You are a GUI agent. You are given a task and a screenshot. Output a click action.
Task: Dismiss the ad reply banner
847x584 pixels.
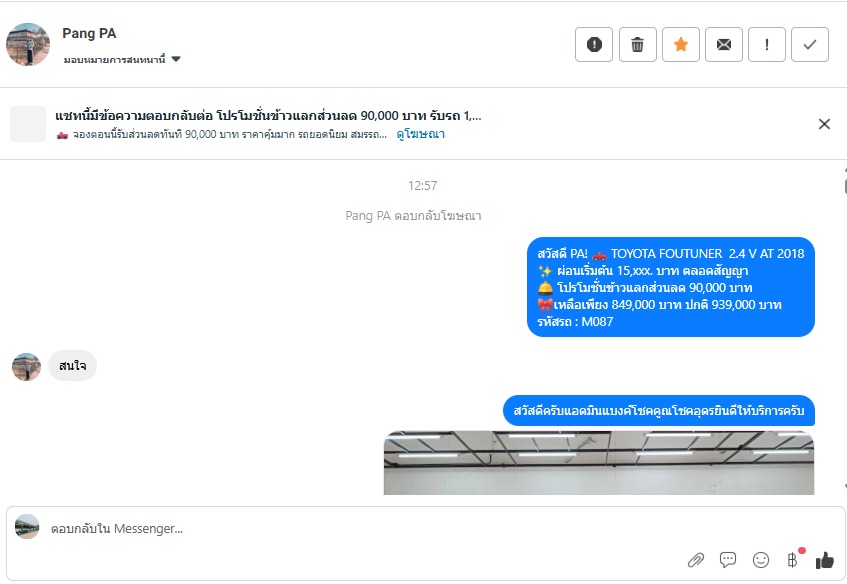click(824, 124)
